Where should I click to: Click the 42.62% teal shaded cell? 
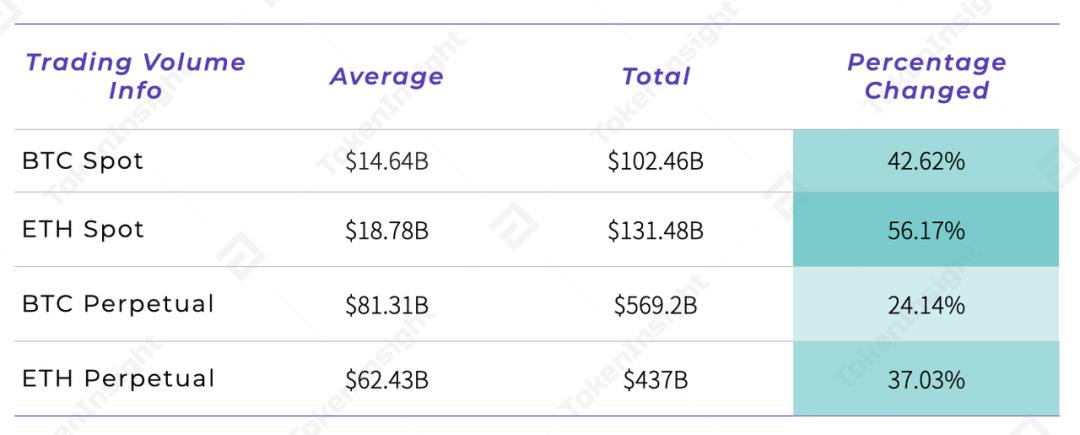tap(926, 161)
